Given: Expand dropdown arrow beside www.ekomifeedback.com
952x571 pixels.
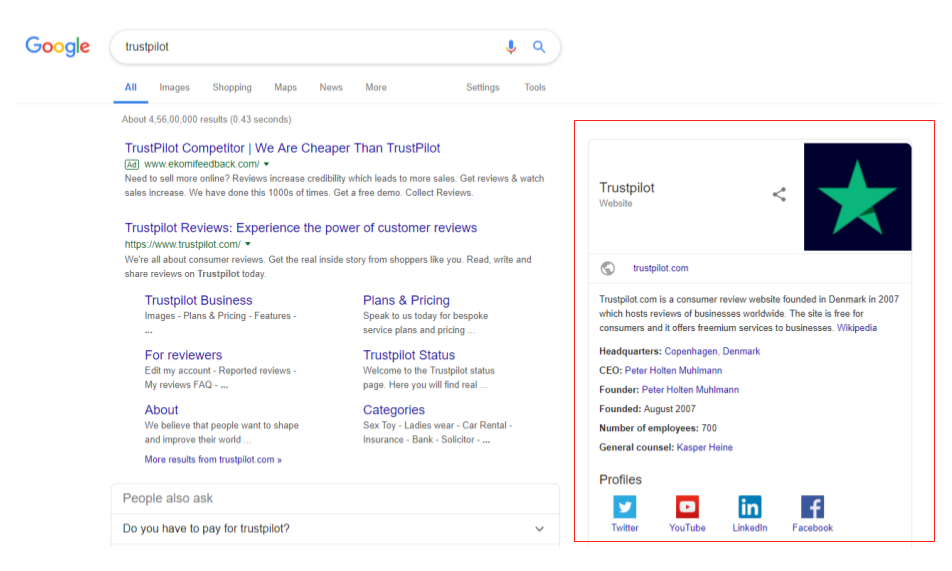Looking at the screenshot, I should tap(267, 164).
